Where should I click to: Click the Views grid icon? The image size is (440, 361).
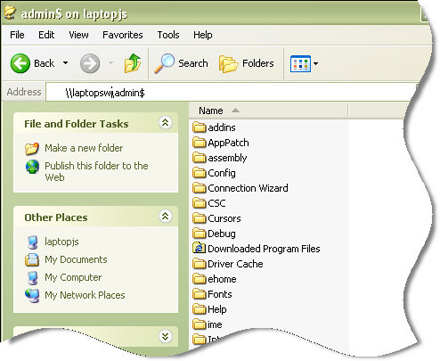coord(300,63)
